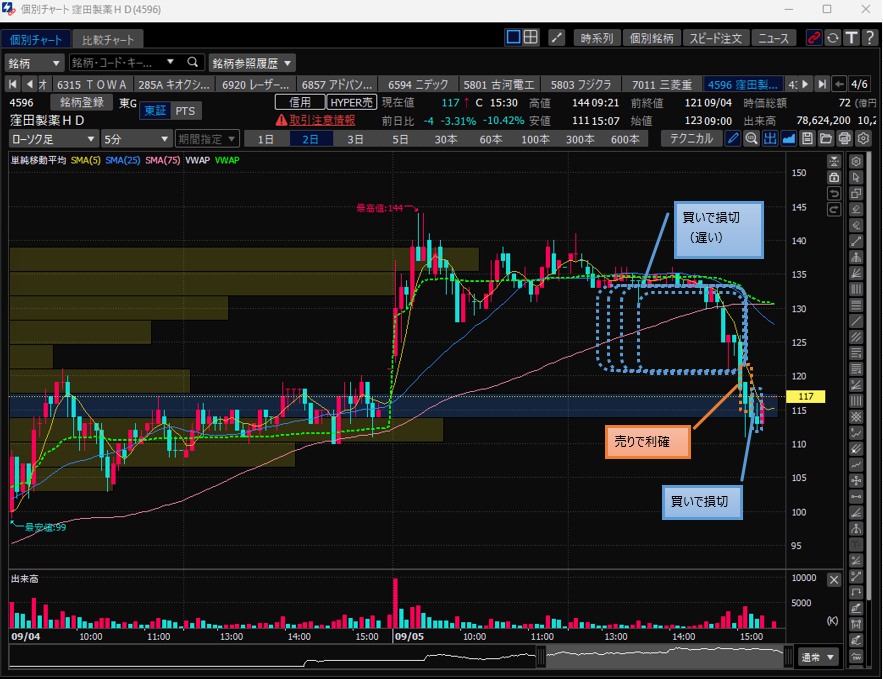Image resolution: width=883 pixels, height=679 pixels.
Task: Click the printer icon in chart toolbar
Action: coord(844,139)
